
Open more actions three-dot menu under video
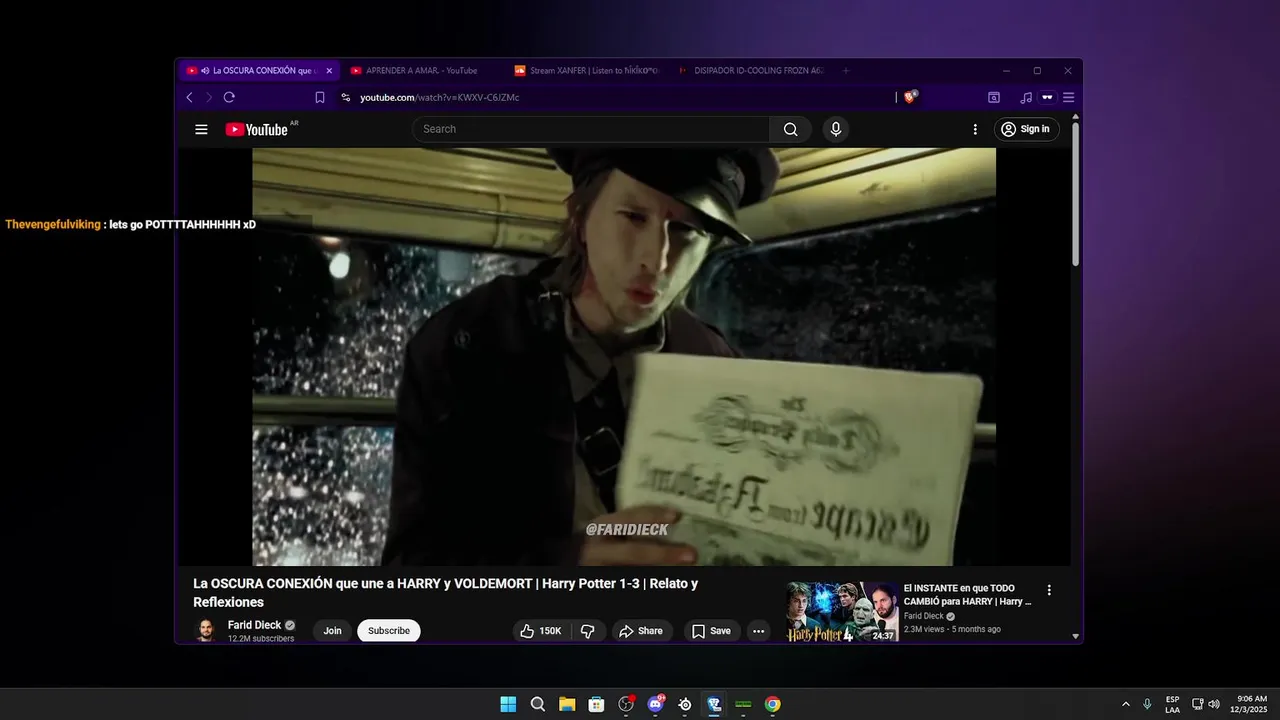coord(759,631)
